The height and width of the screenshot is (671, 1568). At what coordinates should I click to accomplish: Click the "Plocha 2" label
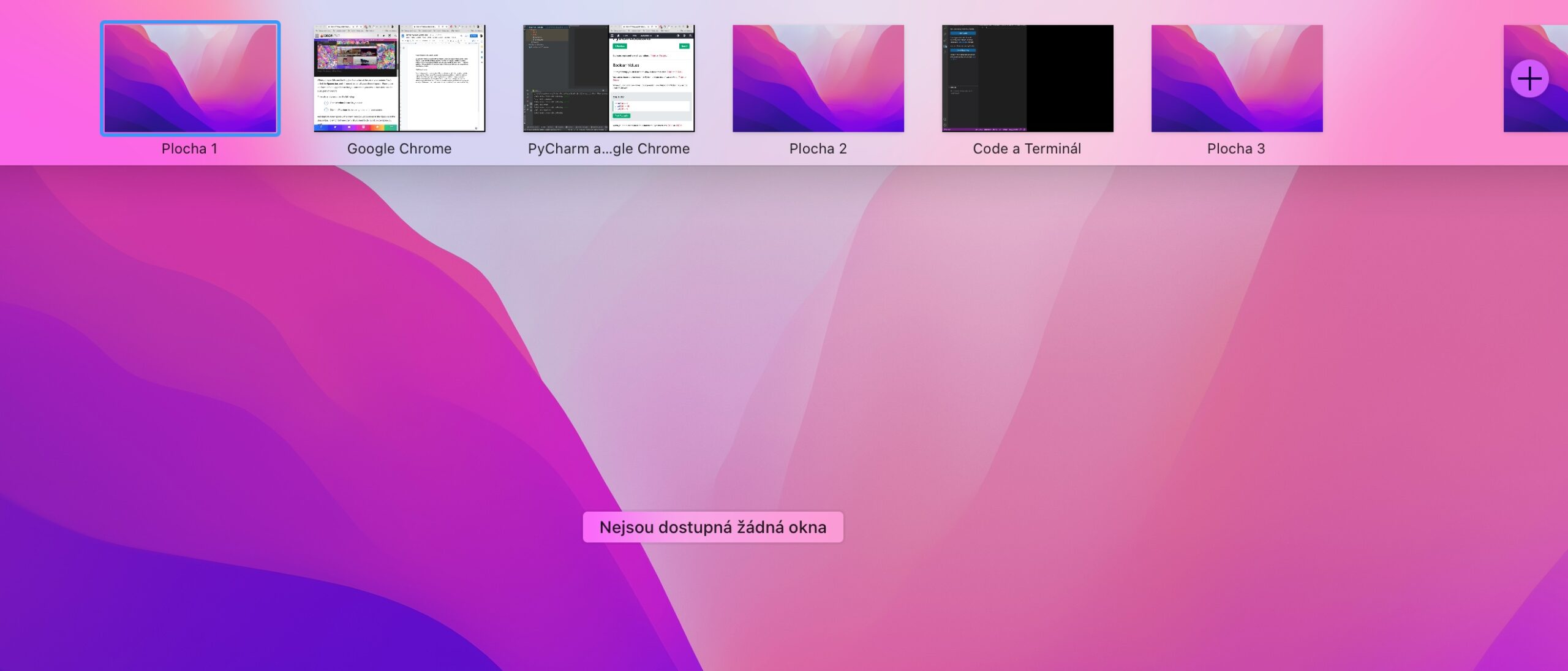(818, 149)
